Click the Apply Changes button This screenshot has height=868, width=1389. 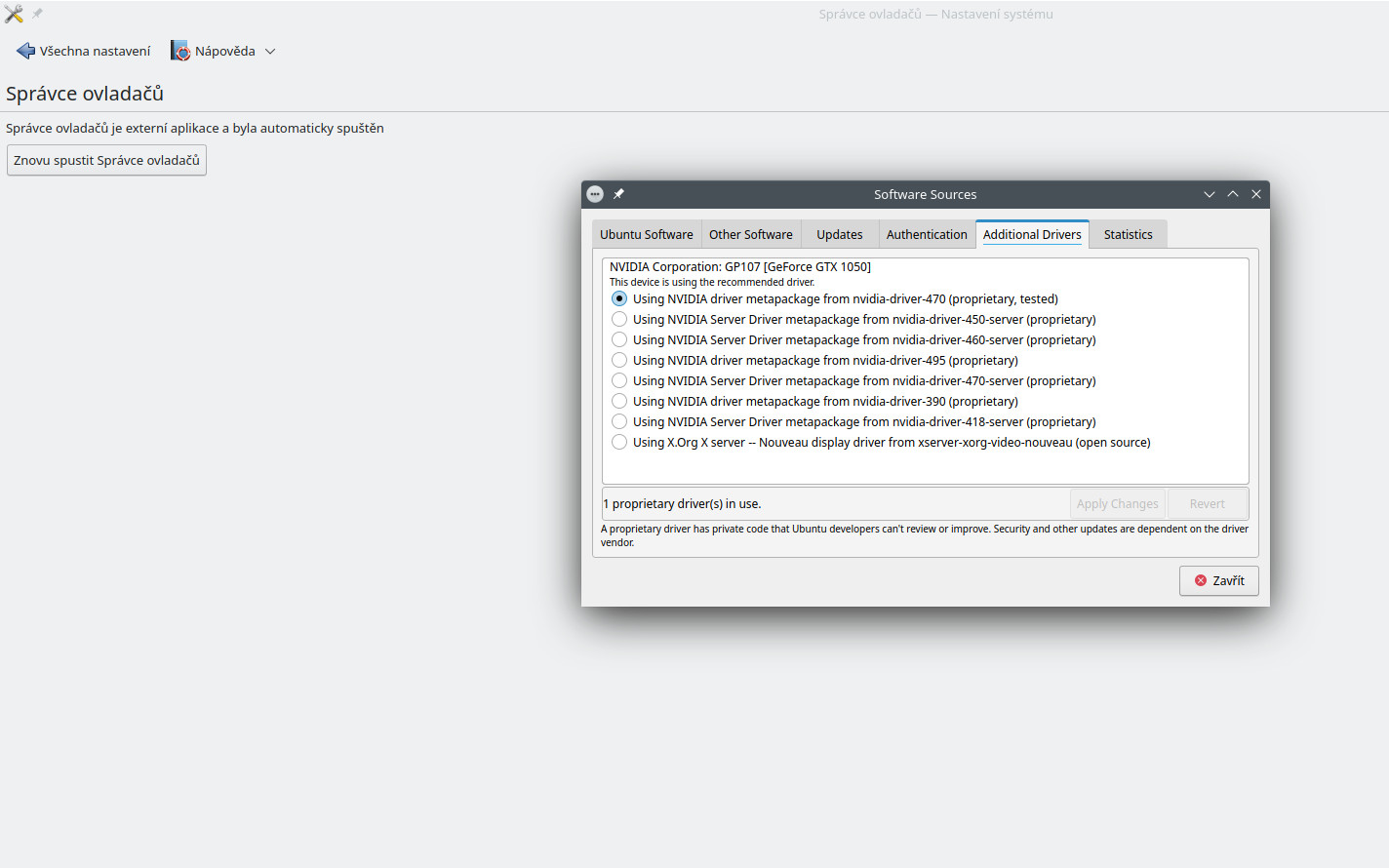(1117, 504)
